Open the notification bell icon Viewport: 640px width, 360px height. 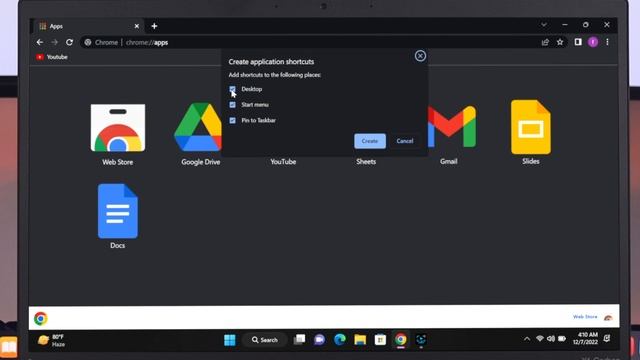click(x=607, y=338)
